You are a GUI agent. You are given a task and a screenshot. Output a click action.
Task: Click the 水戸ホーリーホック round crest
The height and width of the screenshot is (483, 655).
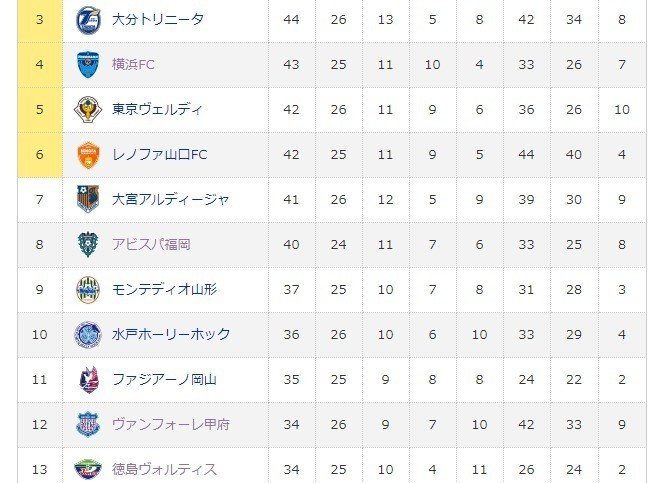click(88, 335)
